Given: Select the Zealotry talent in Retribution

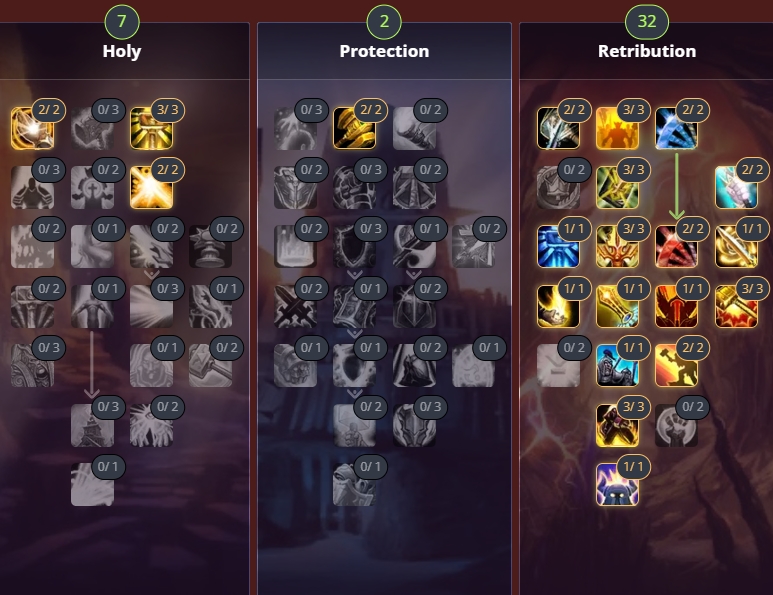Looking at the screenshot, I should (617, 484).
